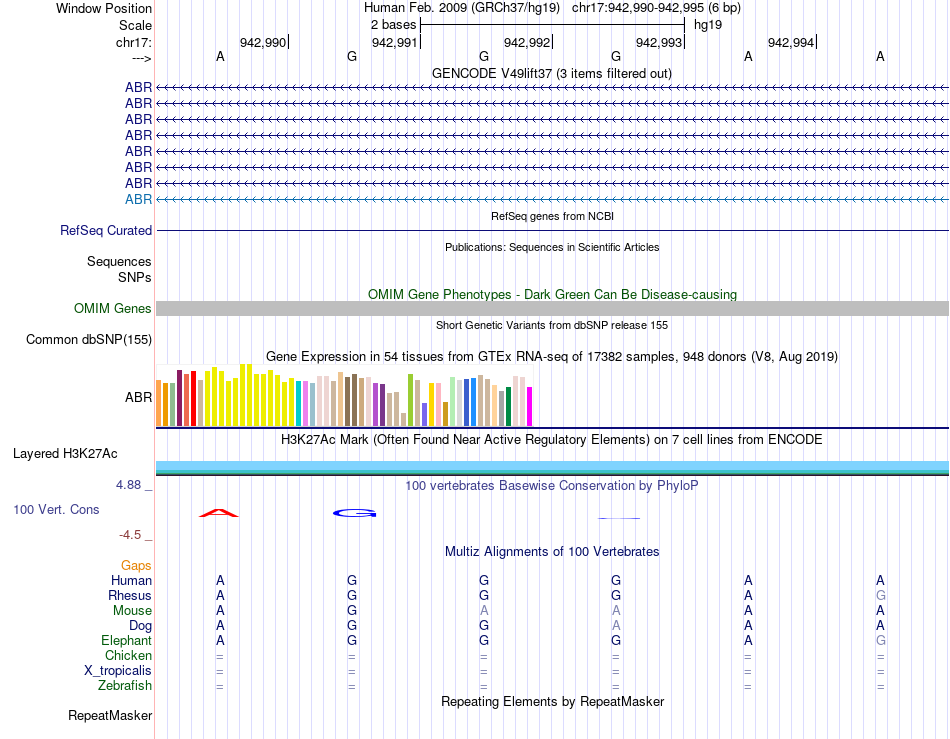Click the Window Position label
This screenshot has height=739, width=950.
104,8
